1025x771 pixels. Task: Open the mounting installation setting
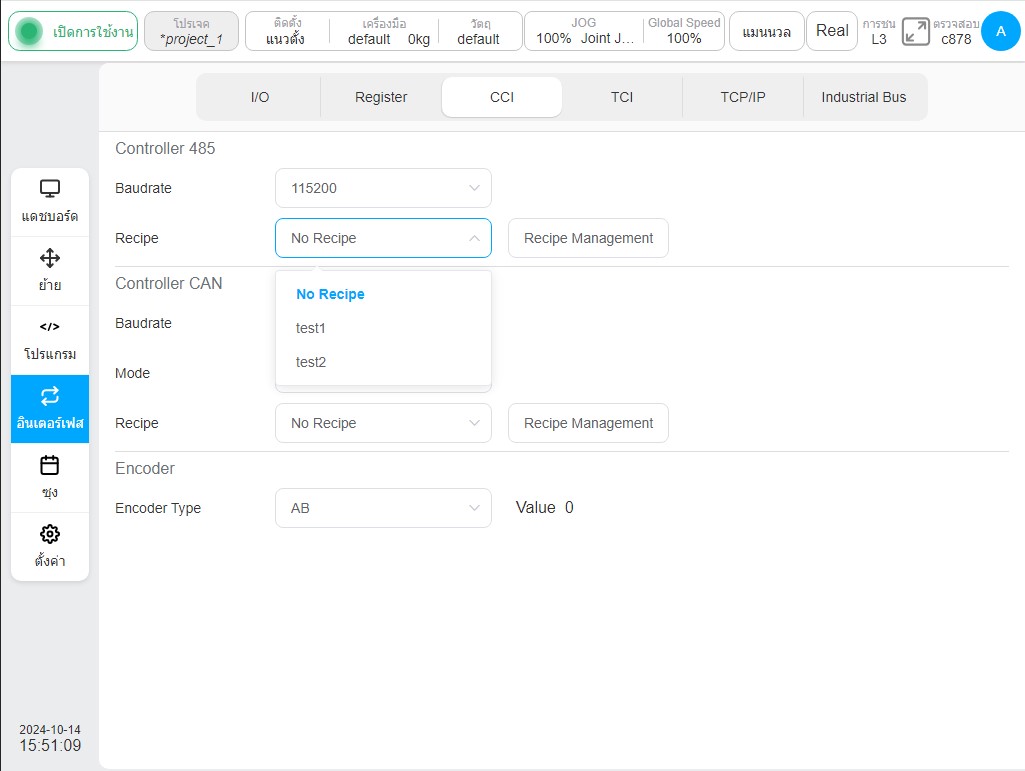tap(286, 31)
